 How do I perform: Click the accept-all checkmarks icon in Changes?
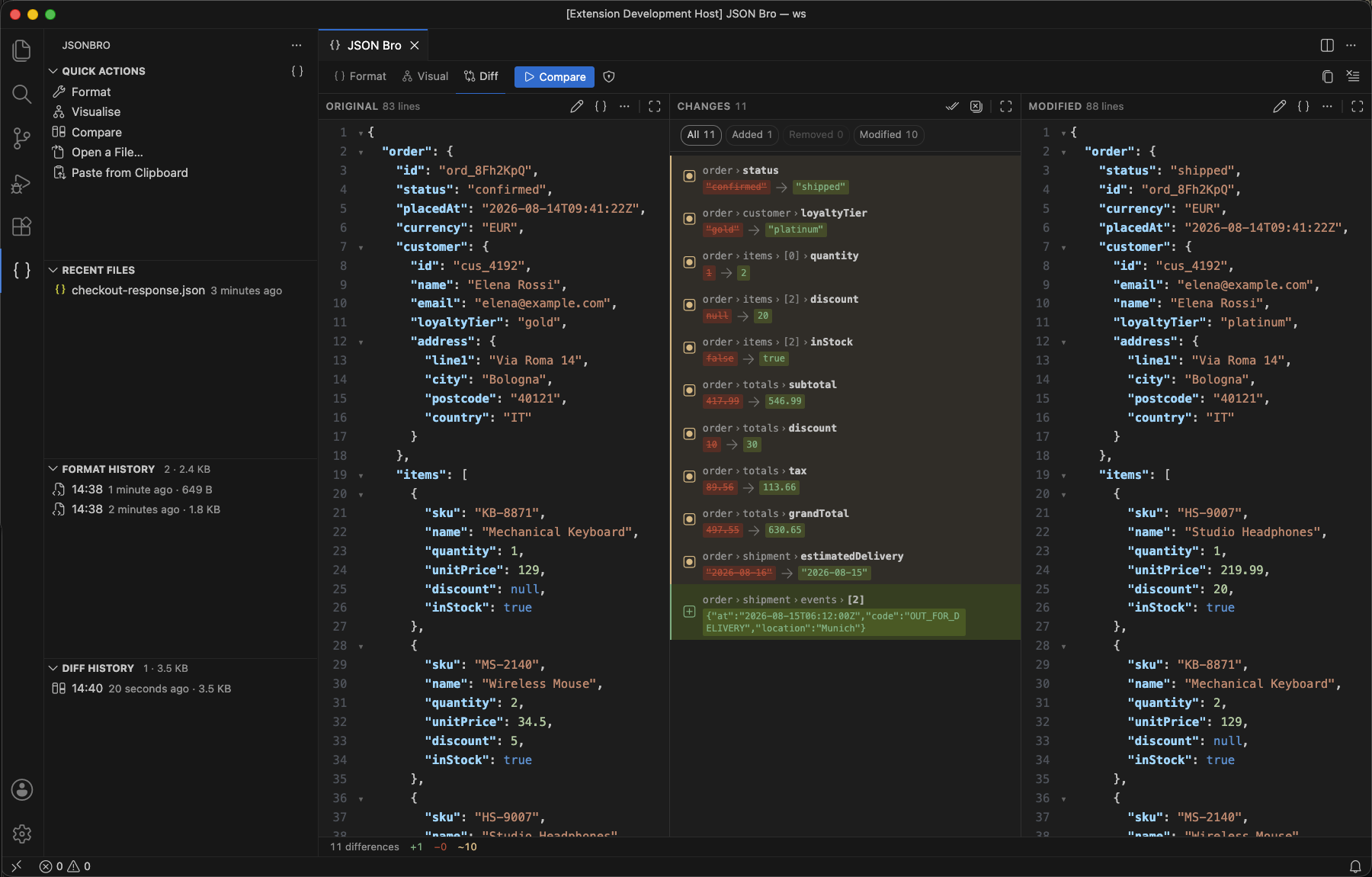tap(952, 106)
